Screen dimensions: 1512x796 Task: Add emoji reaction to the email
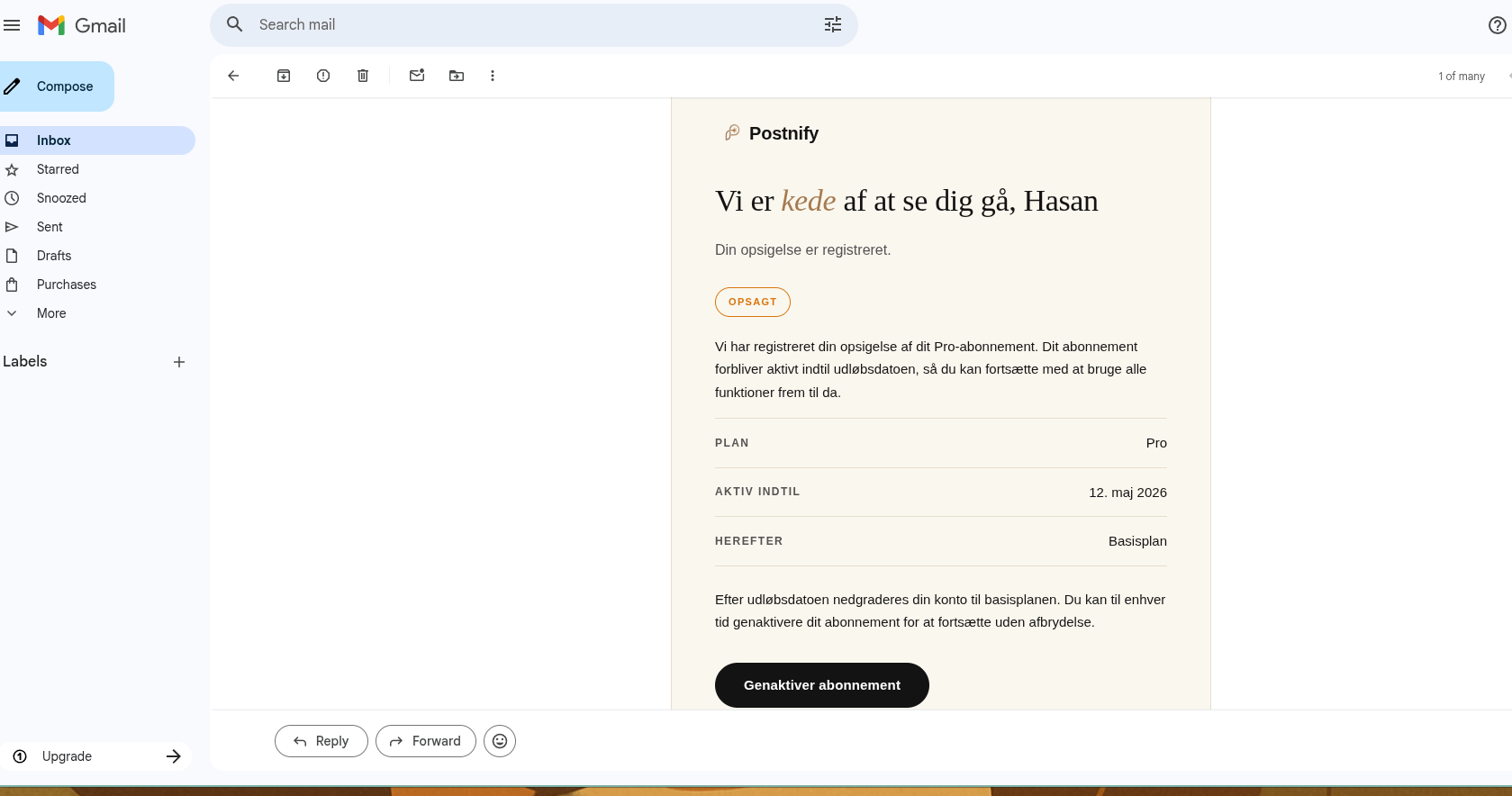coord(500,741)
